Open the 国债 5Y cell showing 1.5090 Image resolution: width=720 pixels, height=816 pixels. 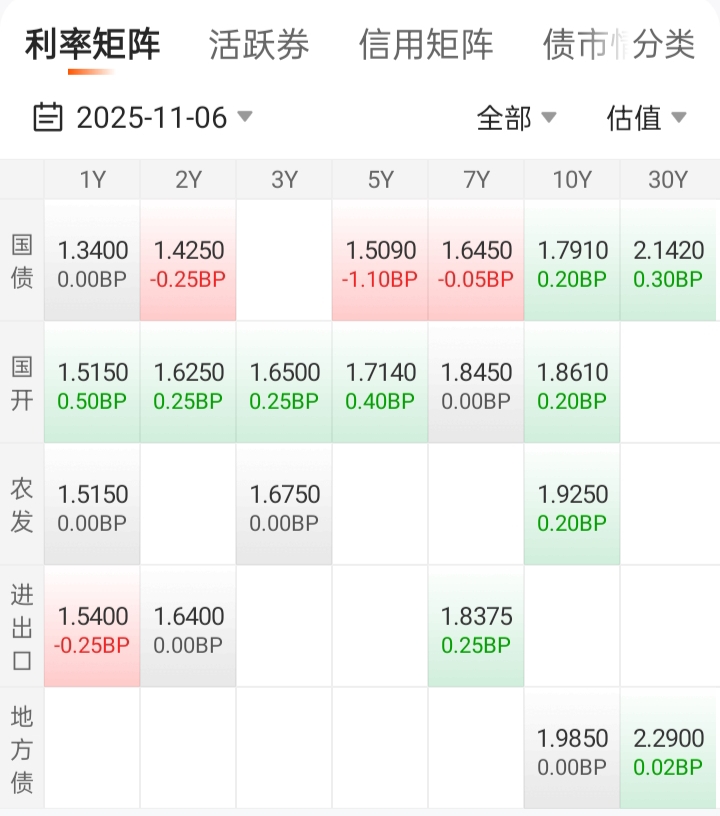tap(380, 262)
